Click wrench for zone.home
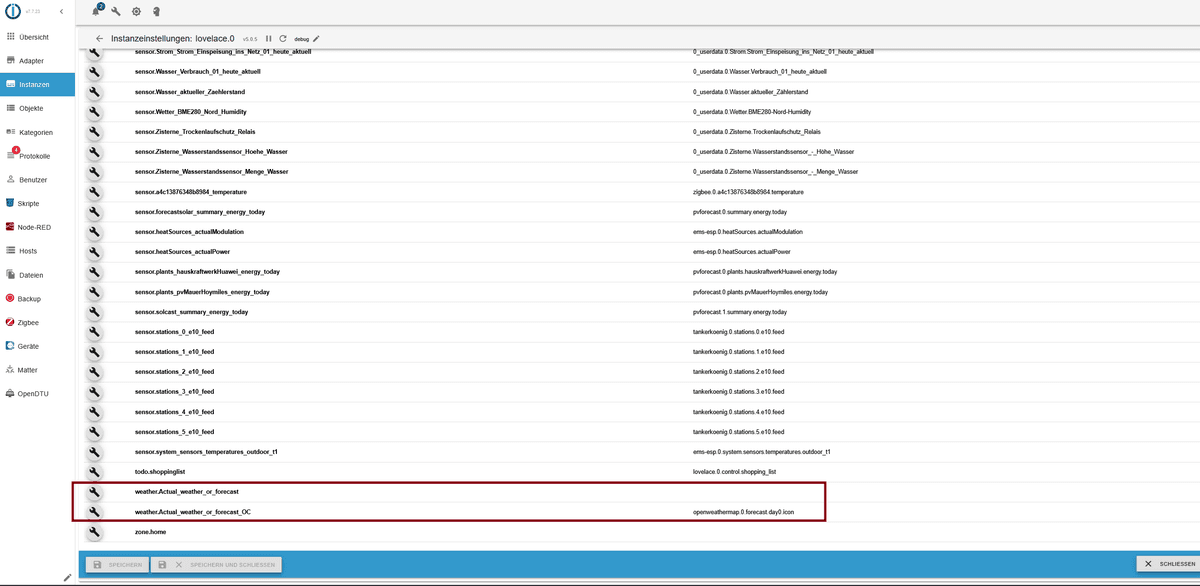This screenshot has height=586, width=1200. coord(93,532)
